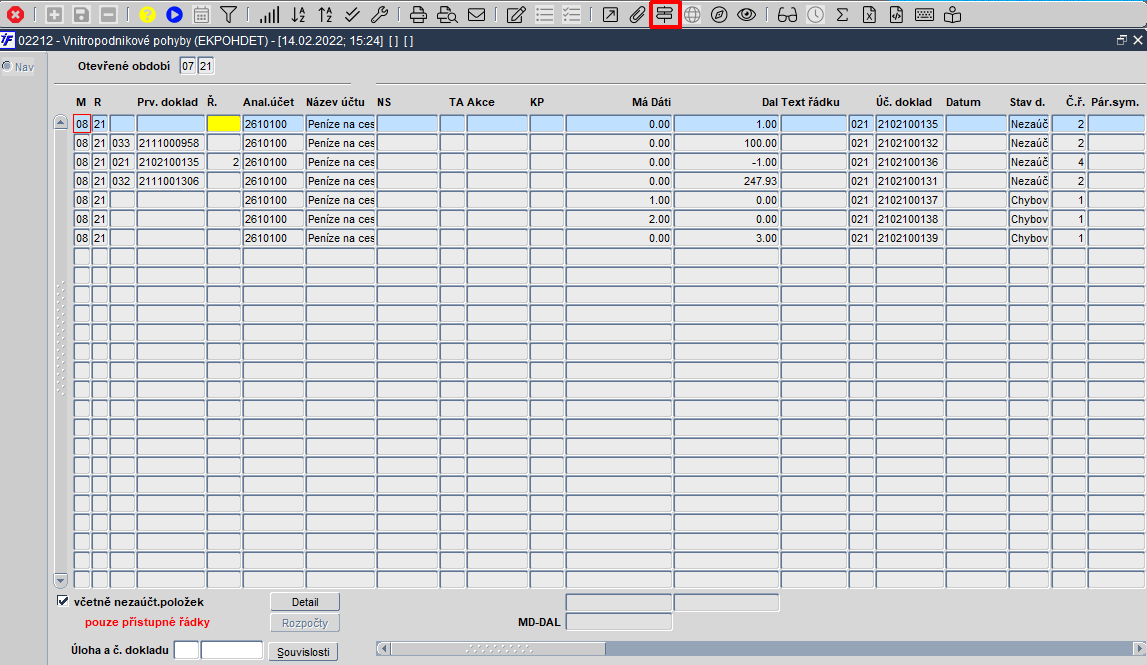Uncheck the včetně nezaúčt.položek checkbox
Screen dimensions: 1147x665
[63, 601]
